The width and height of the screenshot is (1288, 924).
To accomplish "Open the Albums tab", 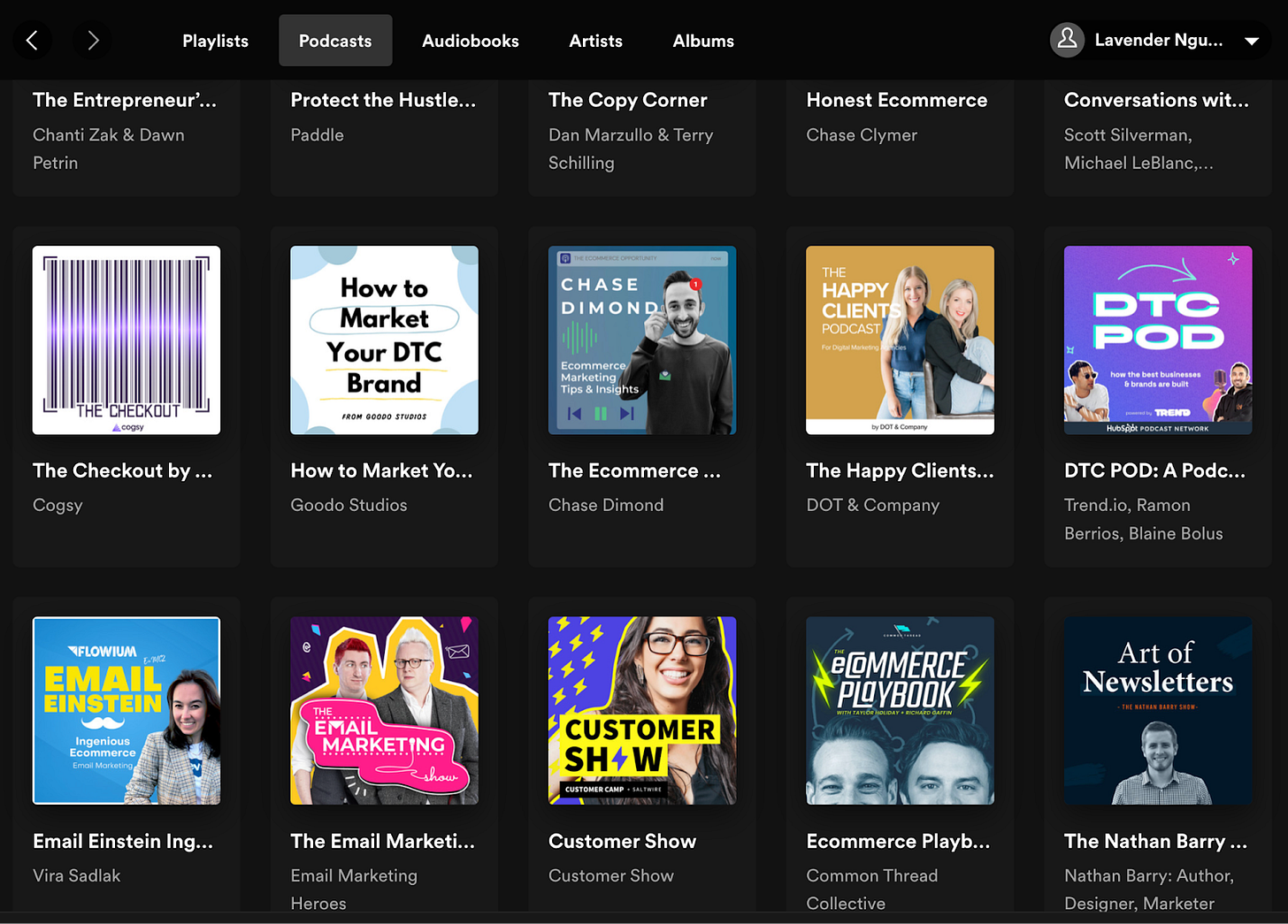I will 703,41.
